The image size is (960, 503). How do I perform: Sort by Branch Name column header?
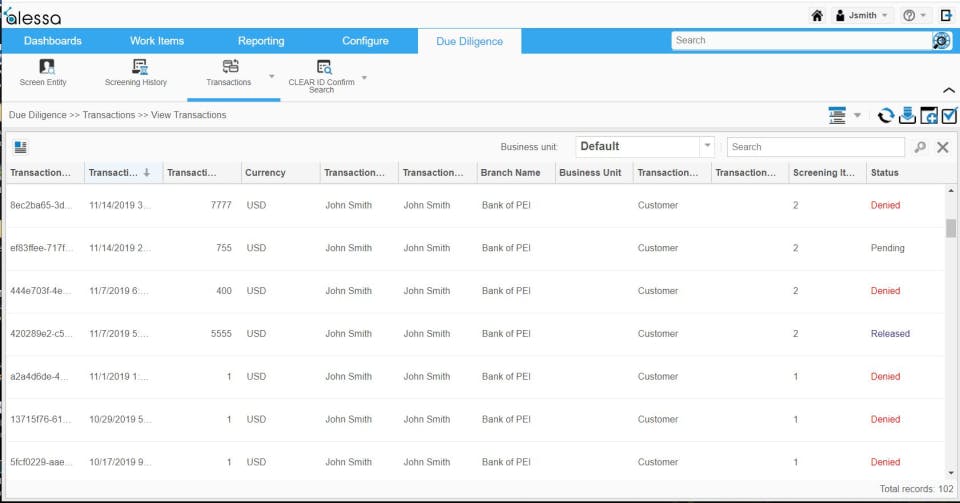511,173
